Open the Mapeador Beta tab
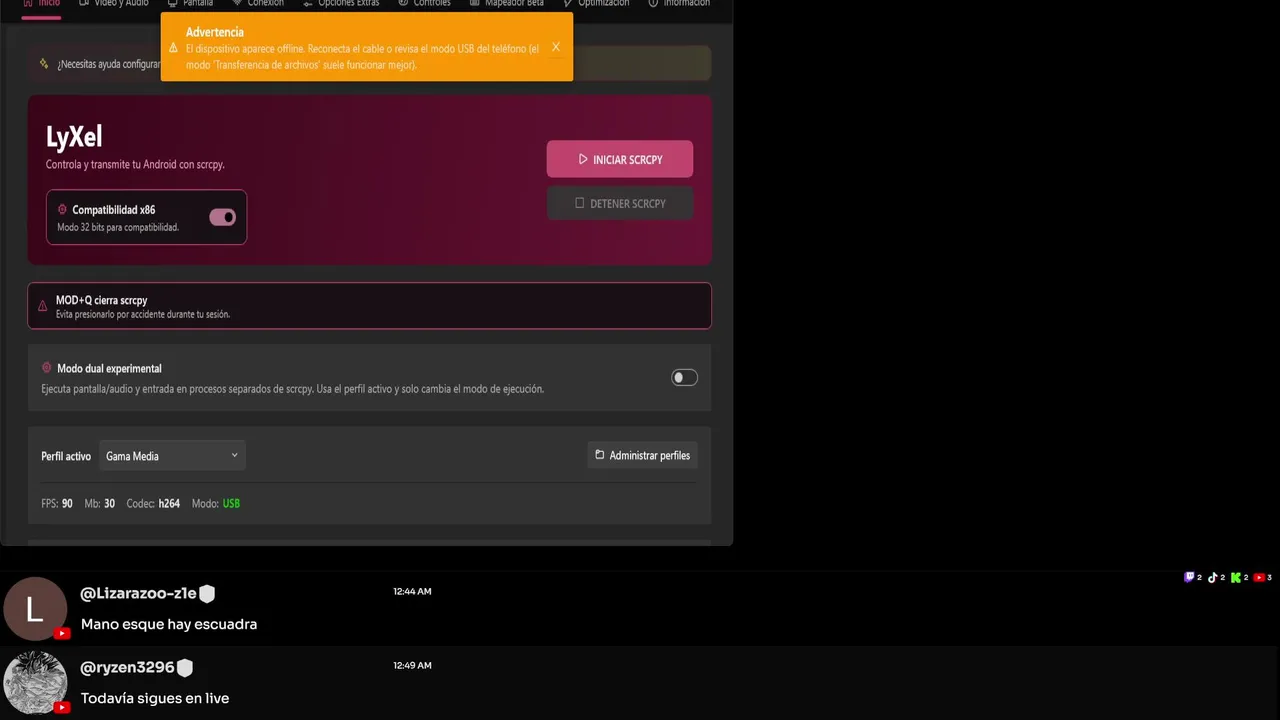The image size is (1280, 720). coord(507,4)
